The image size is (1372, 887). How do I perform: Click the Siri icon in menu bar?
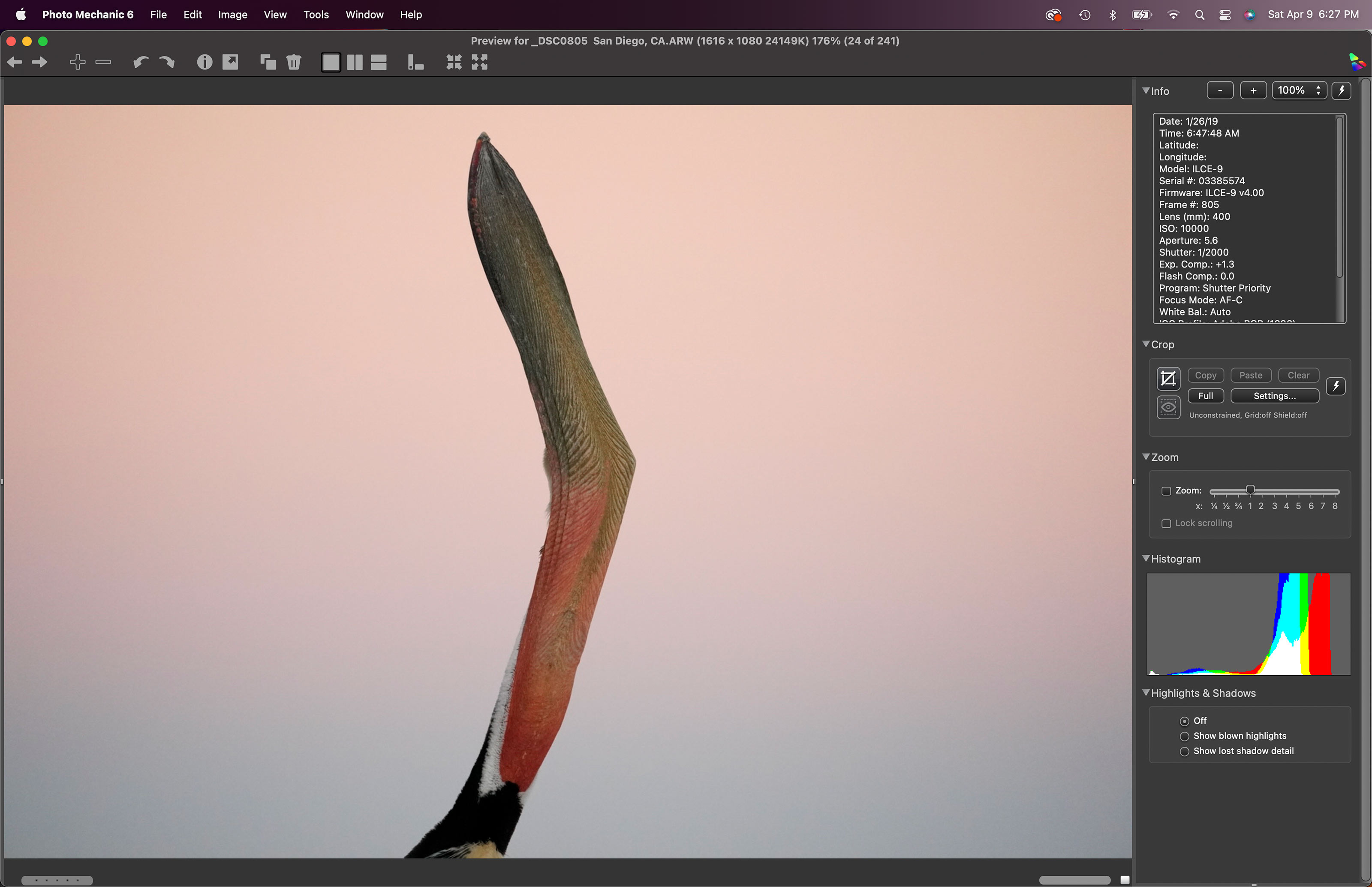[1249, 15]
